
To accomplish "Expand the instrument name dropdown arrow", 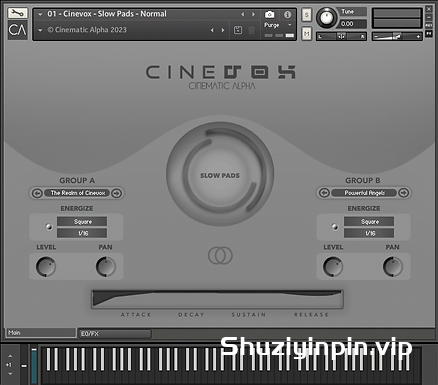I will click(x=40, y=14).
